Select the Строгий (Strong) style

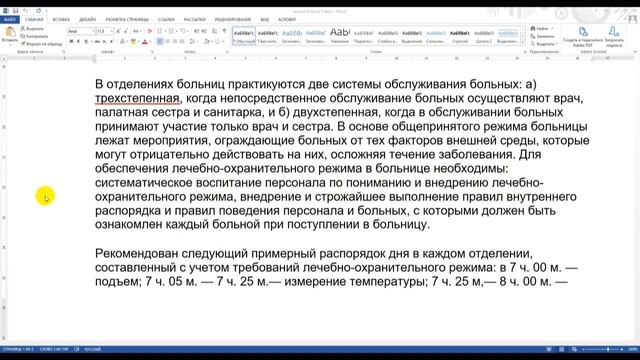[460, 36]
